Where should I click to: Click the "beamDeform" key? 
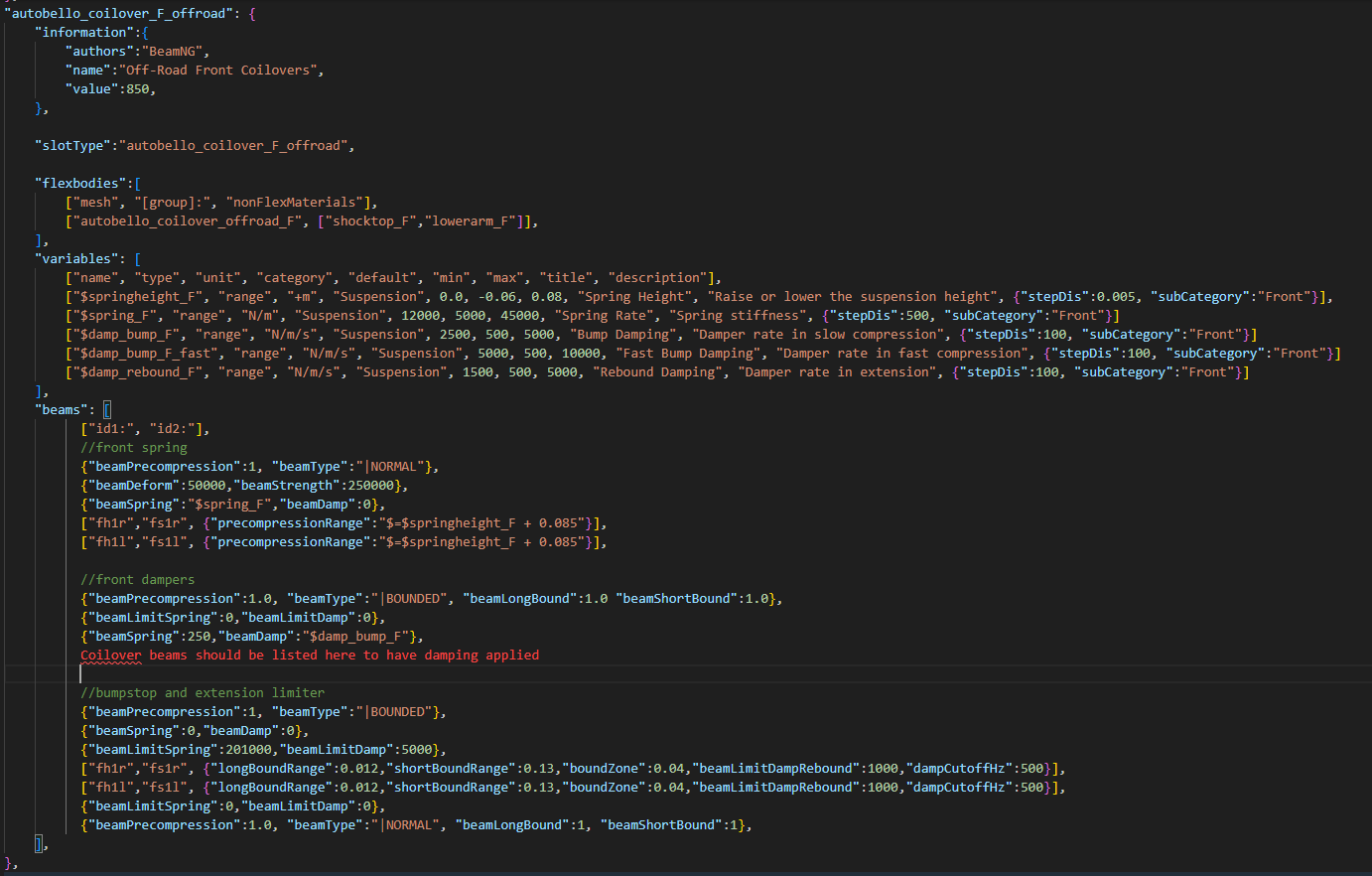tap(134, 486)
